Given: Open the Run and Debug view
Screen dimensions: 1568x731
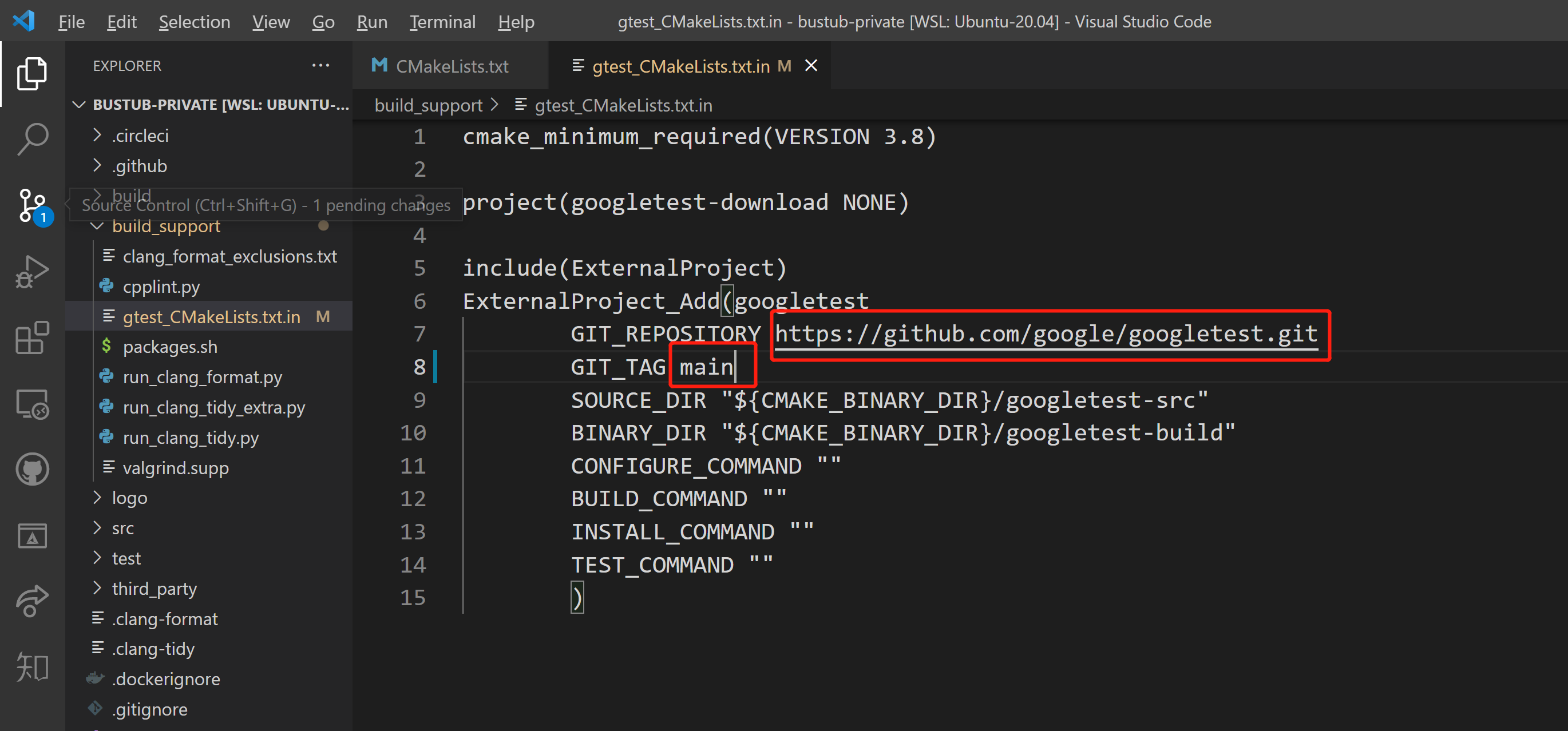Looking at the screenshot, I should tap(31, 272).
